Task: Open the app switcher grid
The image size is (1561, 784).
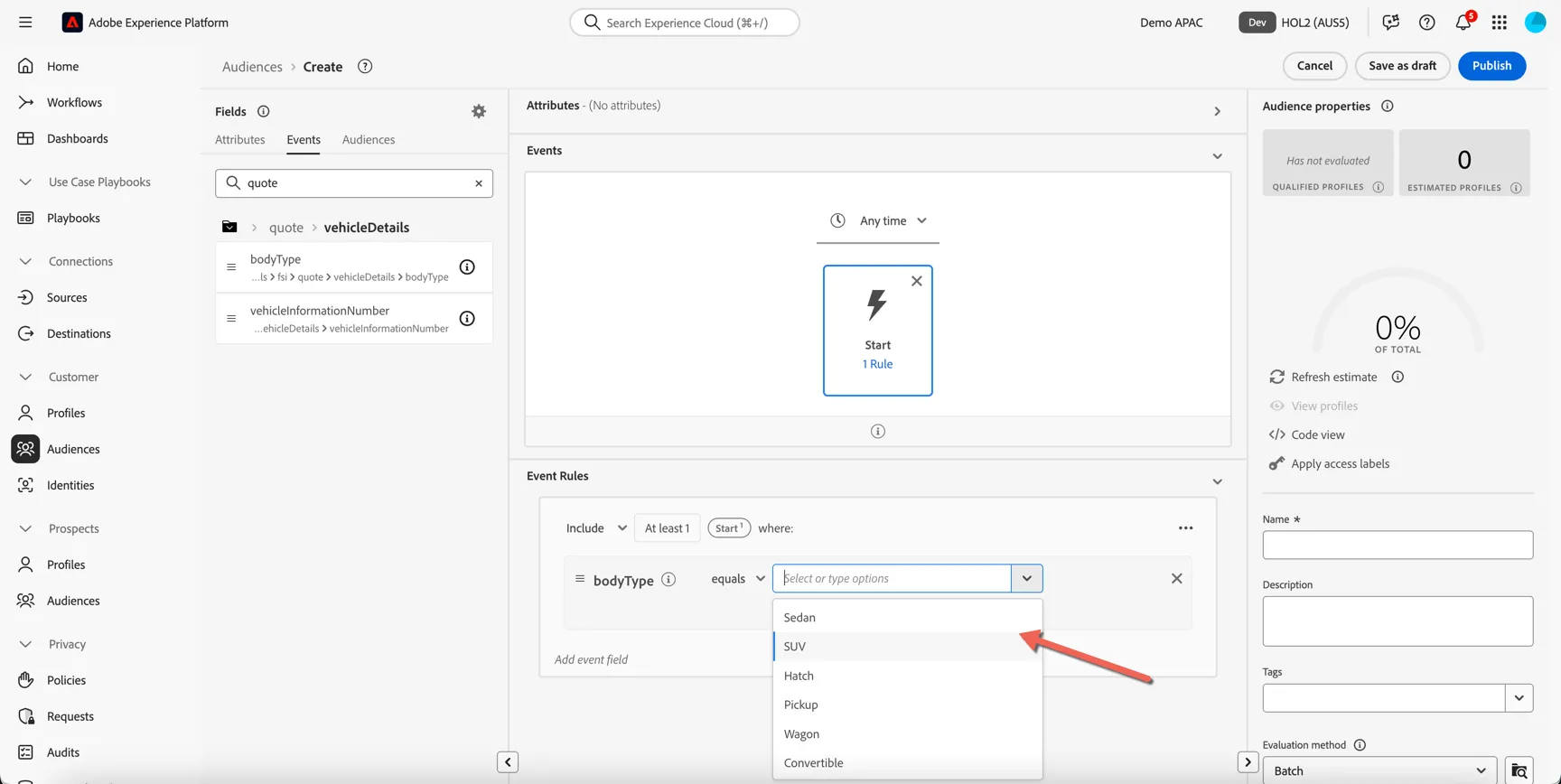Action: 1500,23
